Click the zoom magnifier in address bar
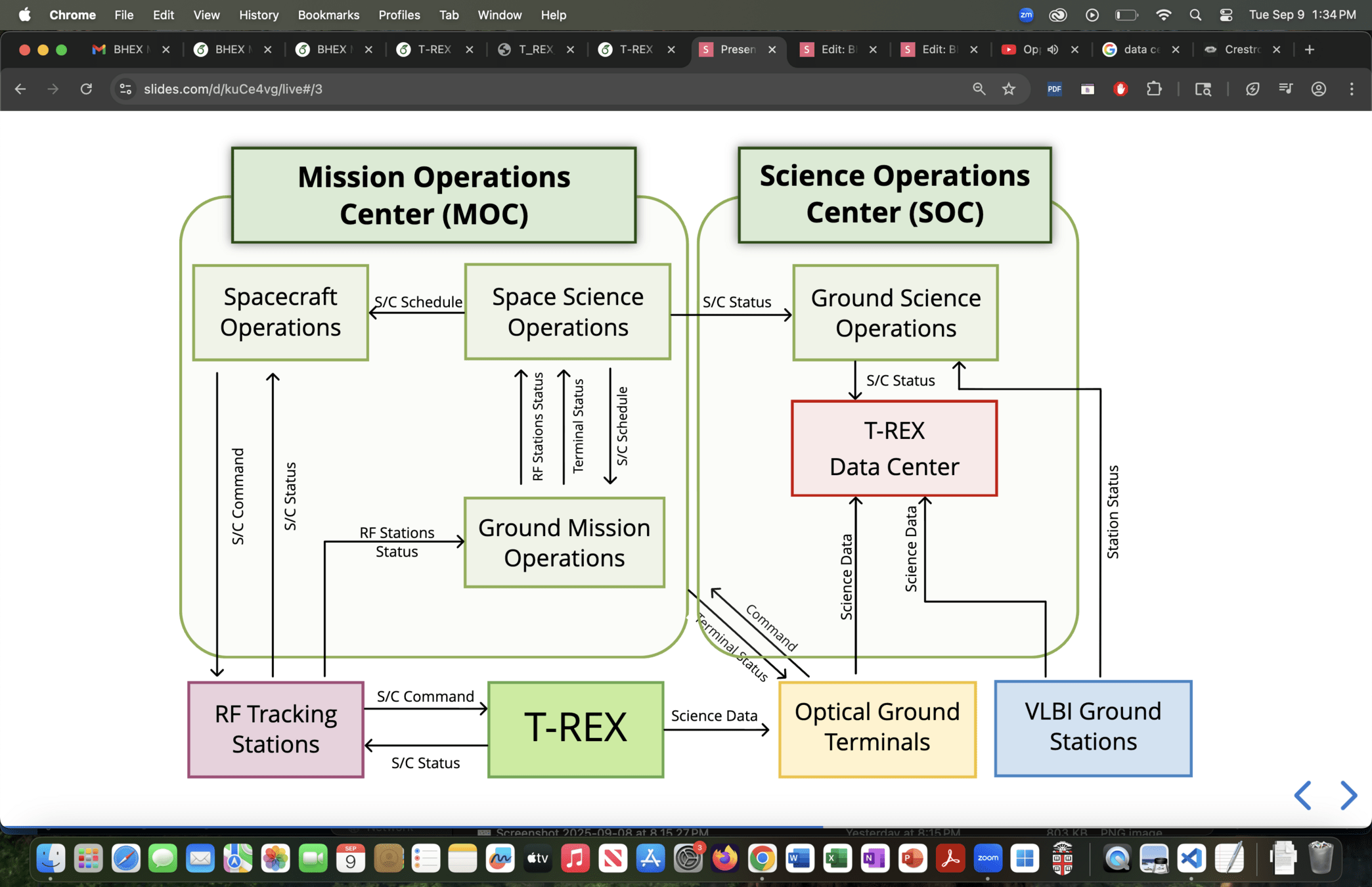 click(979, 89)
